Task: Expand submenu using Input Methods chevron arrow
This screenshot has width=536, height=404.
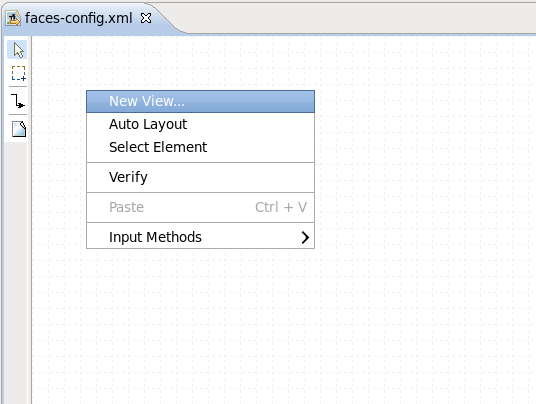Action: pos(305,237)
